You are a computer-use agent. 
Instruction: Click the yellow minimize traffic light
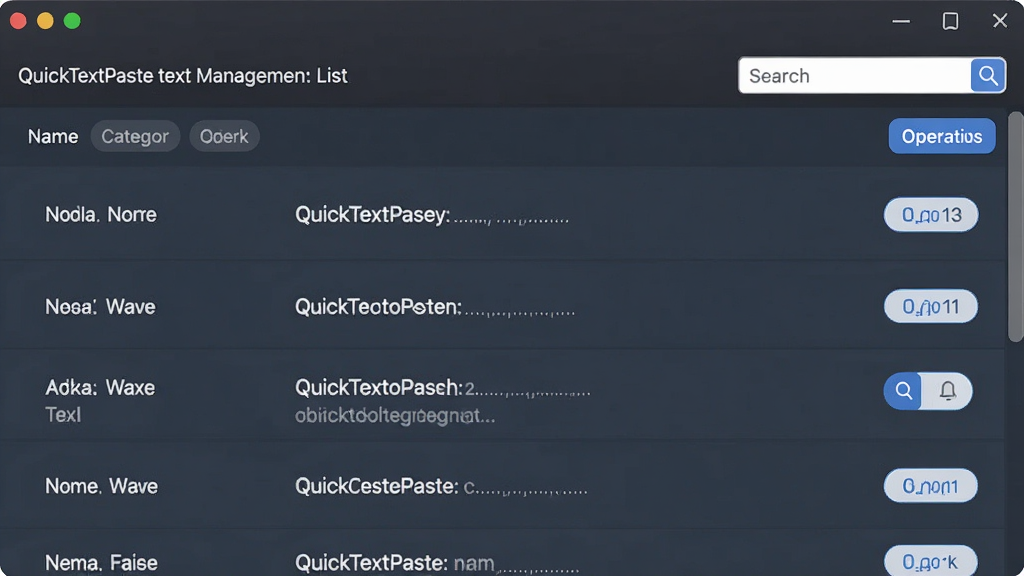pos(45,21)
